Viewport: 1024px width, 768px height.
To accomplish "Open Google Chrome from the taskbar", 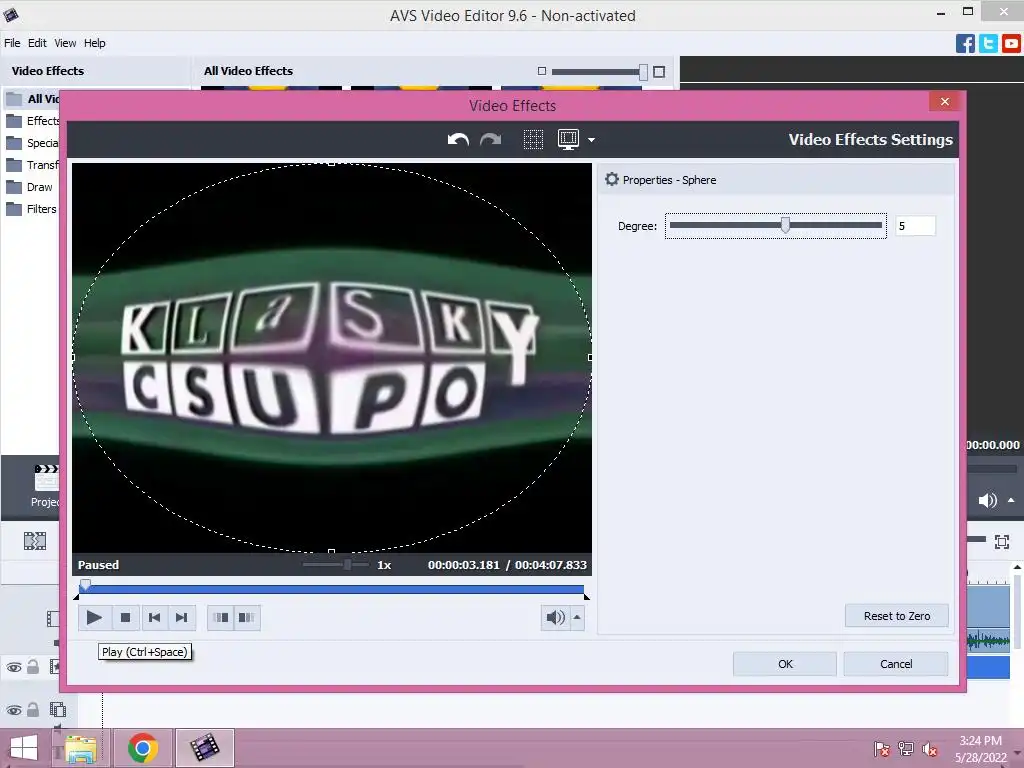I will 143,748.
